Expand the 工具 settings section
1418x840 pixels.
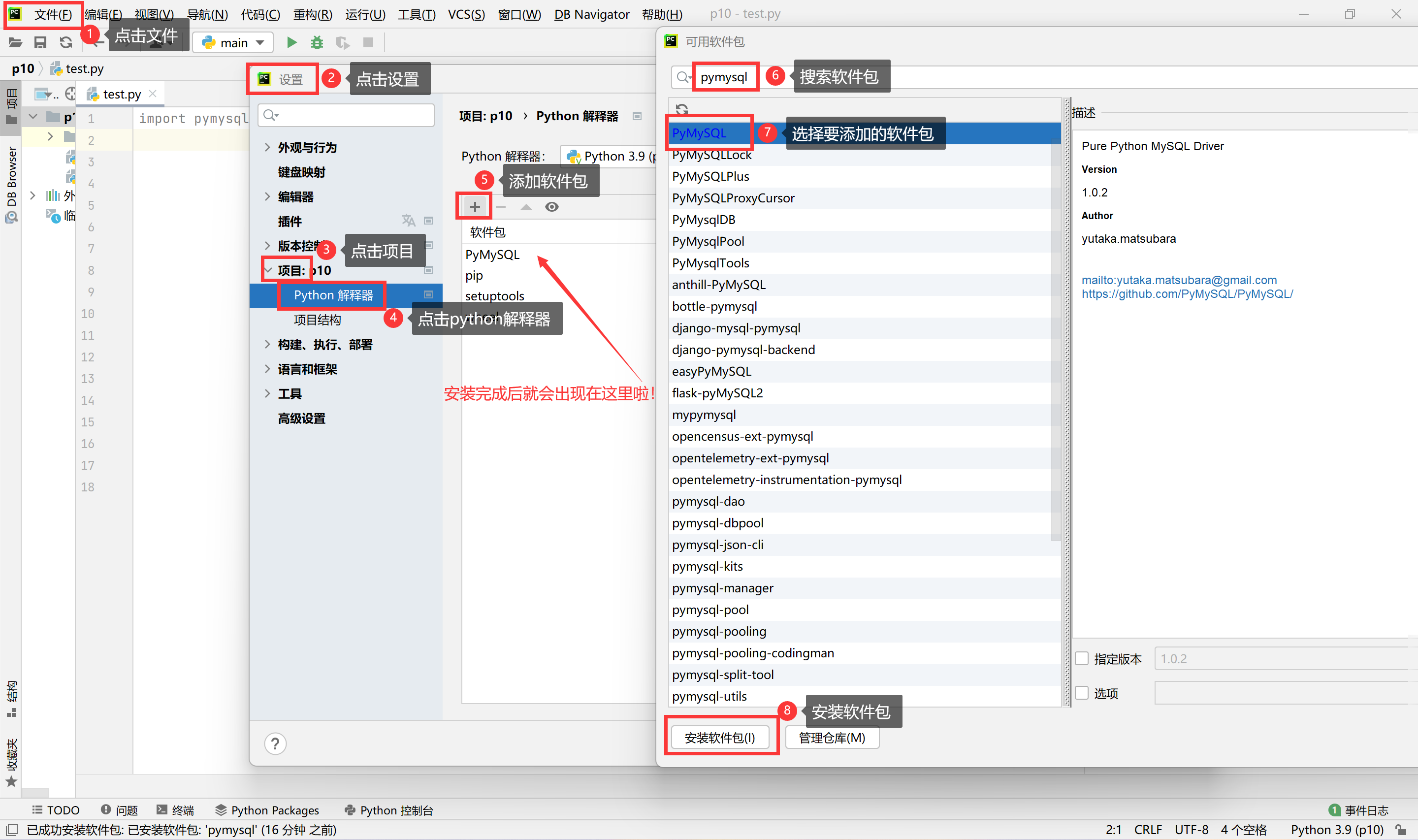(290, 393)
